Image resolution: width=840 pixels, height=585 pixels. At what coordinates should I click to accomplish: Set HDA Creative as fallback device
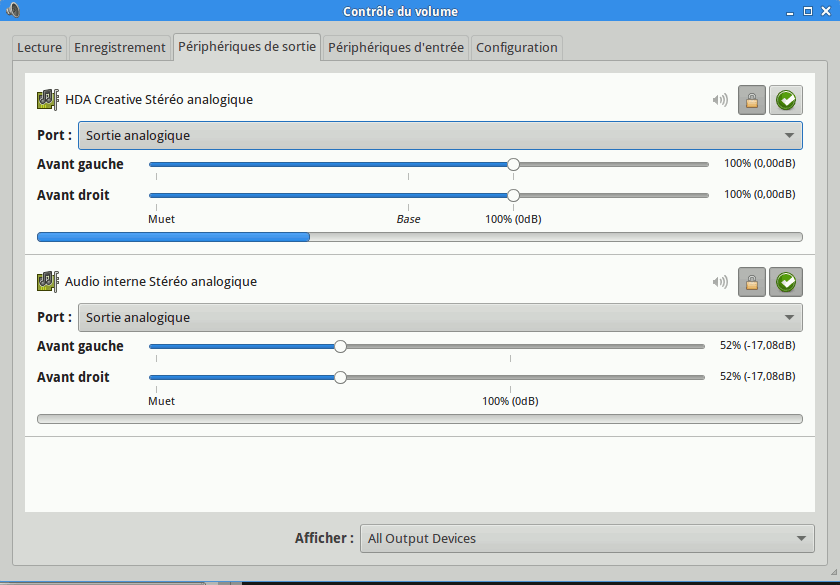point(786,100)
